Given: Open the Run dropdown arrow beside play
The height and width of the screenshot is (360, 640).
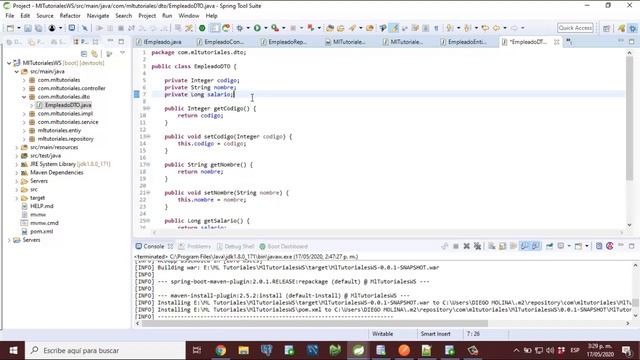Looking at the screenshot, I should (266, 28).
